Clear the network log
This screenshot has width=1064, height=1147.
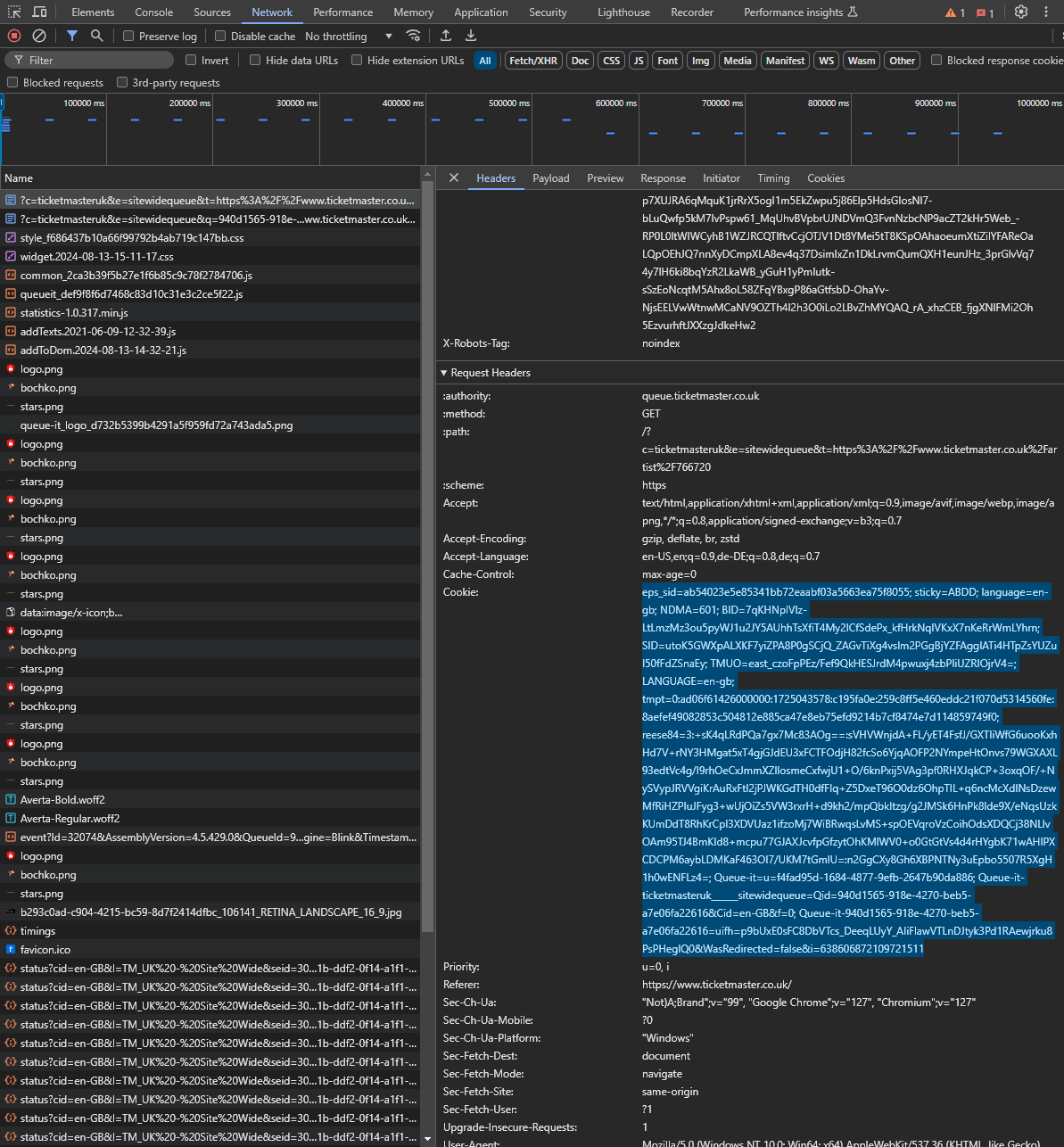click(x=39, y=36)
